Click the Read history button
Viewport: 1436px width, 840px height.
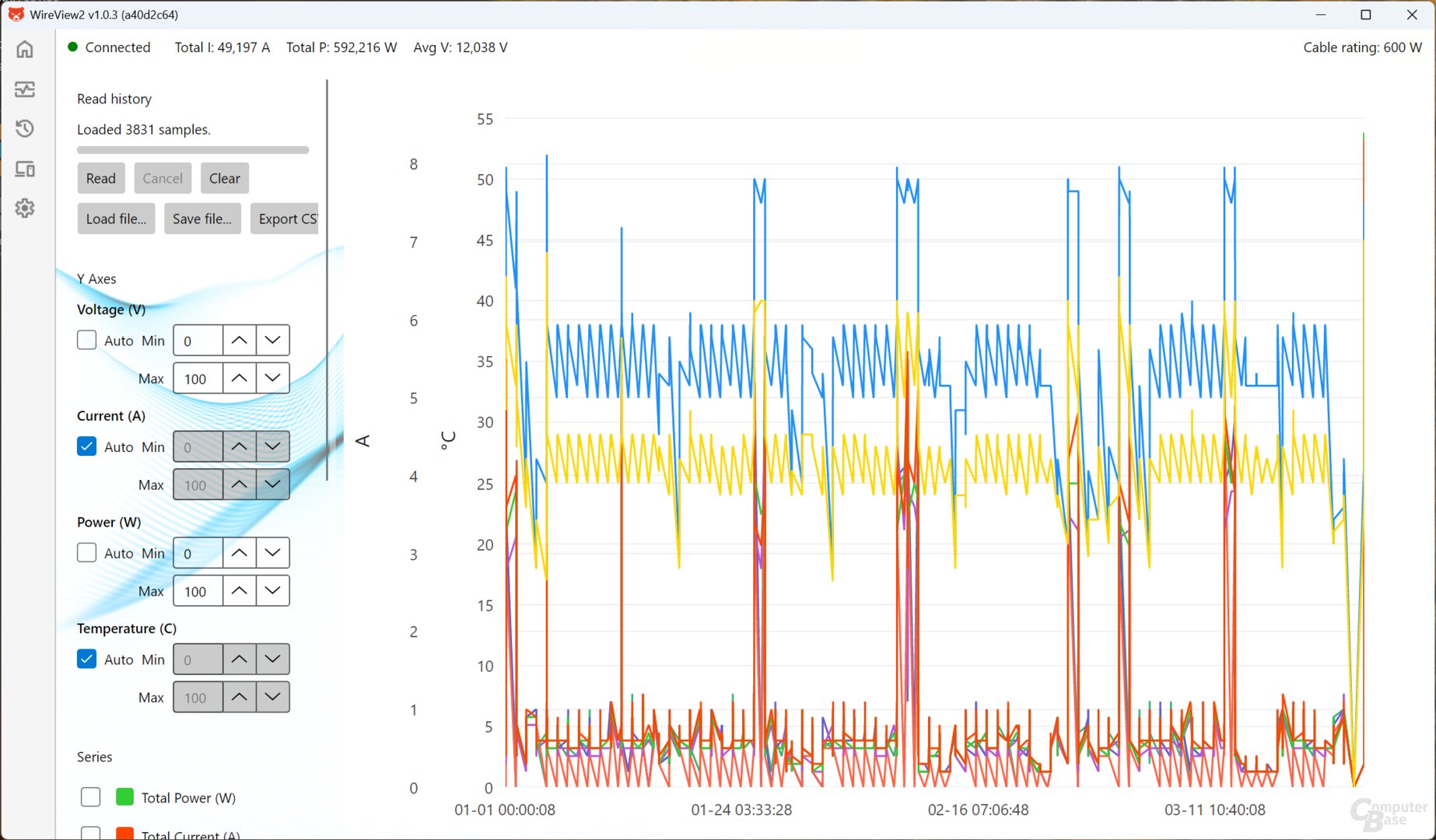point(101,178)
